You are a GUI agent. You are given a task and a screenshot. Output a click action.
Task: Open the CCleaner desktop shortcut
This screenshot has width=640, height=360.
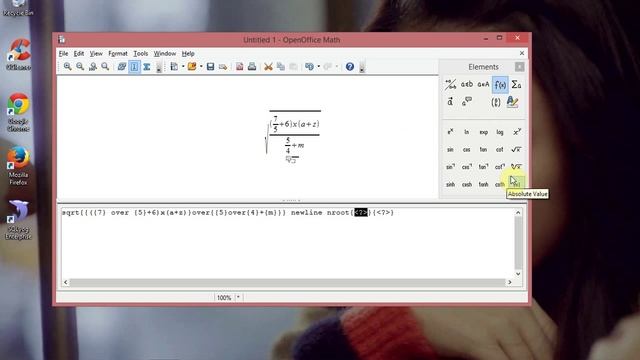point(18,54)
